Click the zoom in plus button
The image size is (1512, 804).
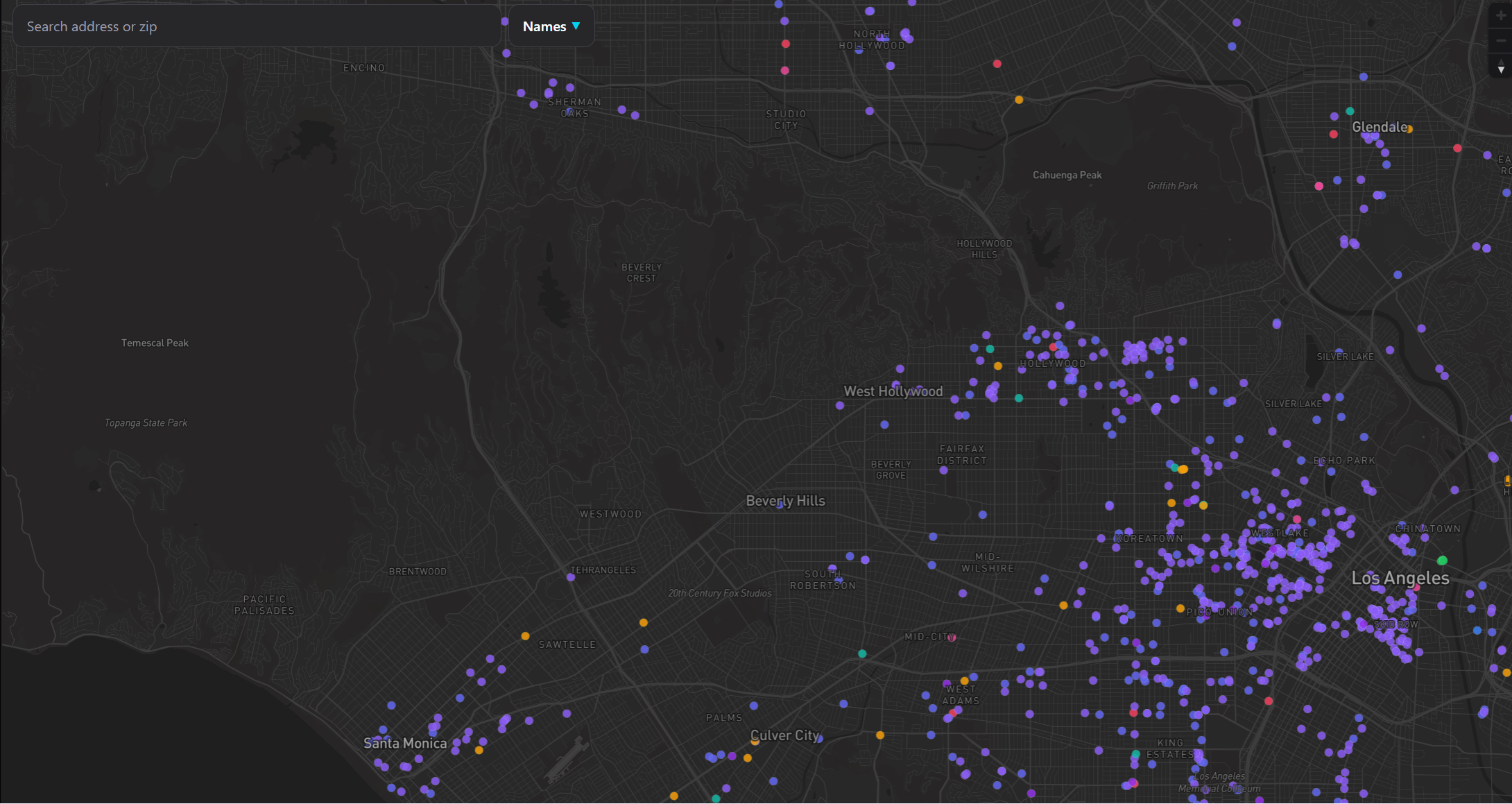coord(1501,15)
